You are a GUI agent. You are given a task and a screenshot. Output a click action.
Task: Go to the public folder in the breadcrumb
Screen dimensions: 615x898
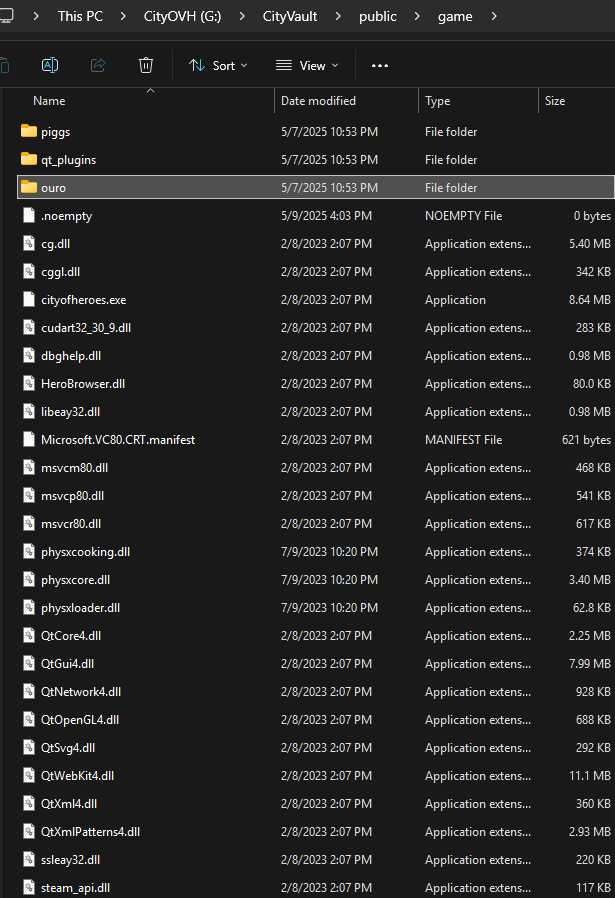click(377, 17)
